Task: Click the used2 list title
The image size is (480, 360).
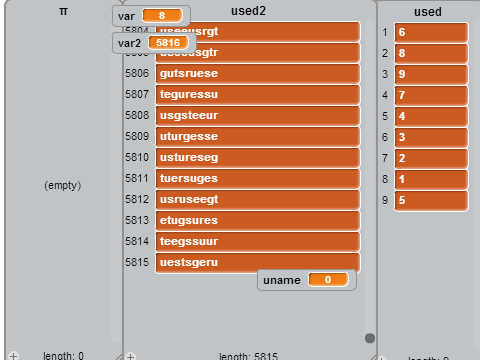Action: [x=248, y=11]
